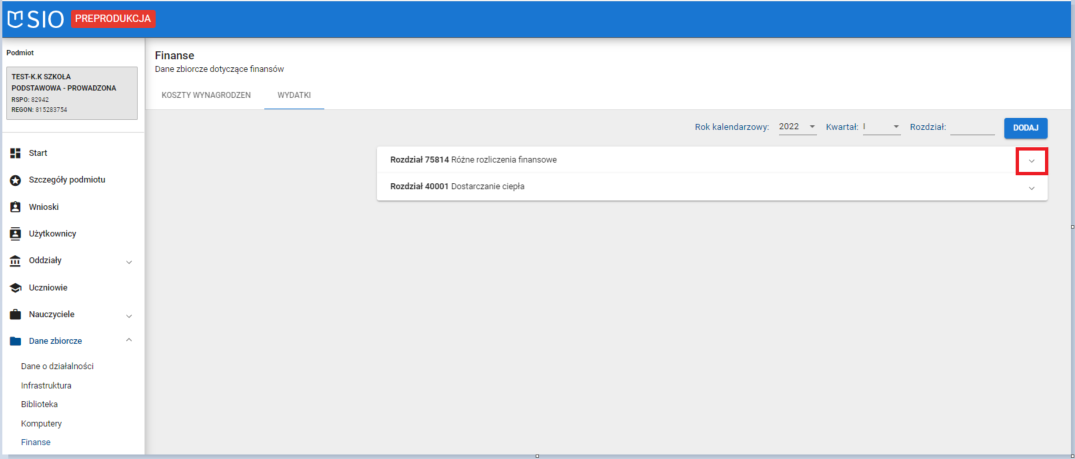Open the Rok kalendarzowy dropdown
This screenshot has width=1075, height=459.
797,127
